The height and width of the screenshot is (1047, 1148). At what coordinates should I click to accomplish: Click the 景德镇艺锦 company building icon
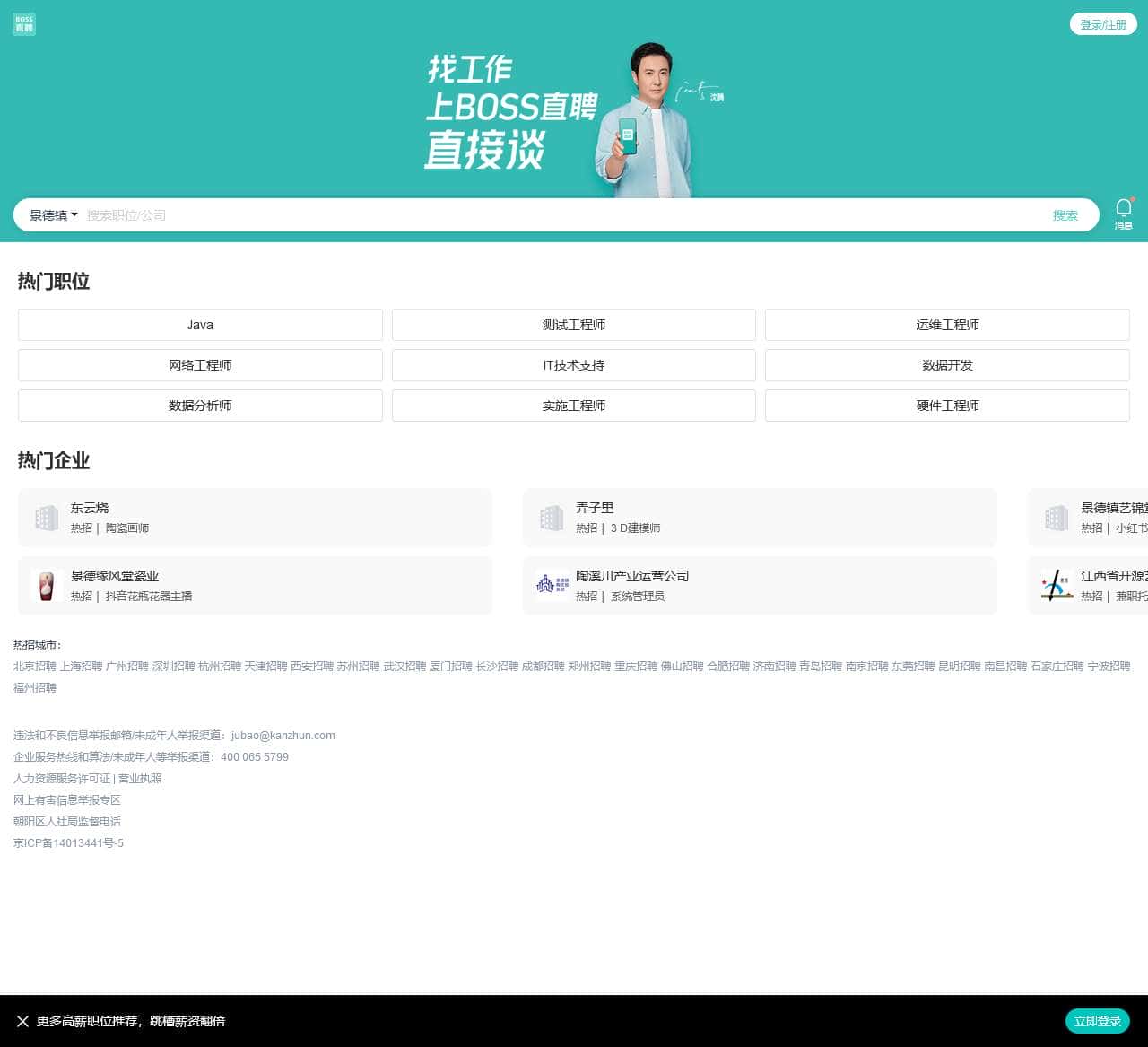pos(1057,518)
